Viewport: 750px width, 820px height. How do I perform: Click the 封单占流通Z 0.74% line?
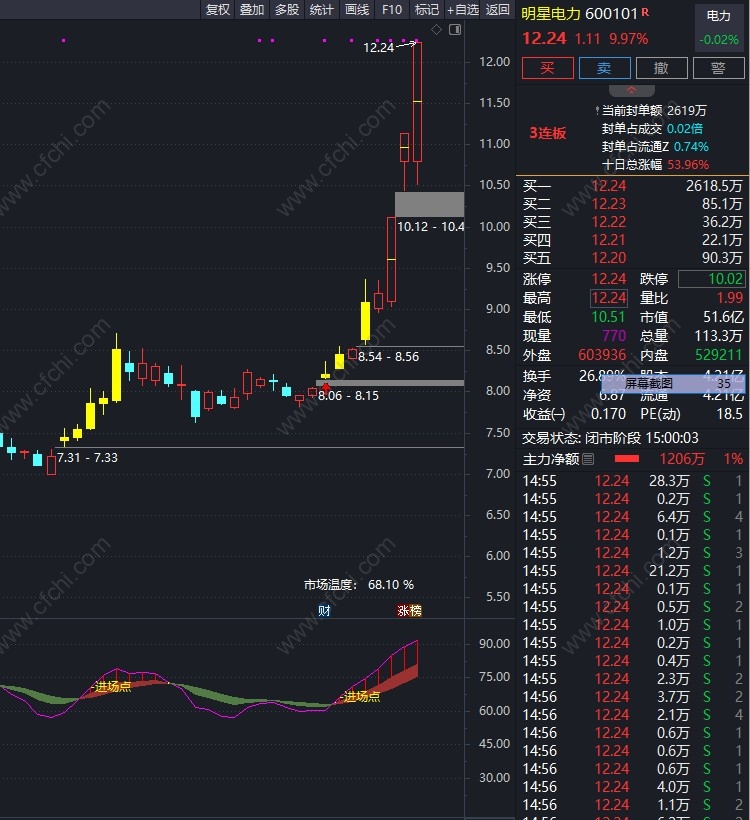tap(655, 147)
